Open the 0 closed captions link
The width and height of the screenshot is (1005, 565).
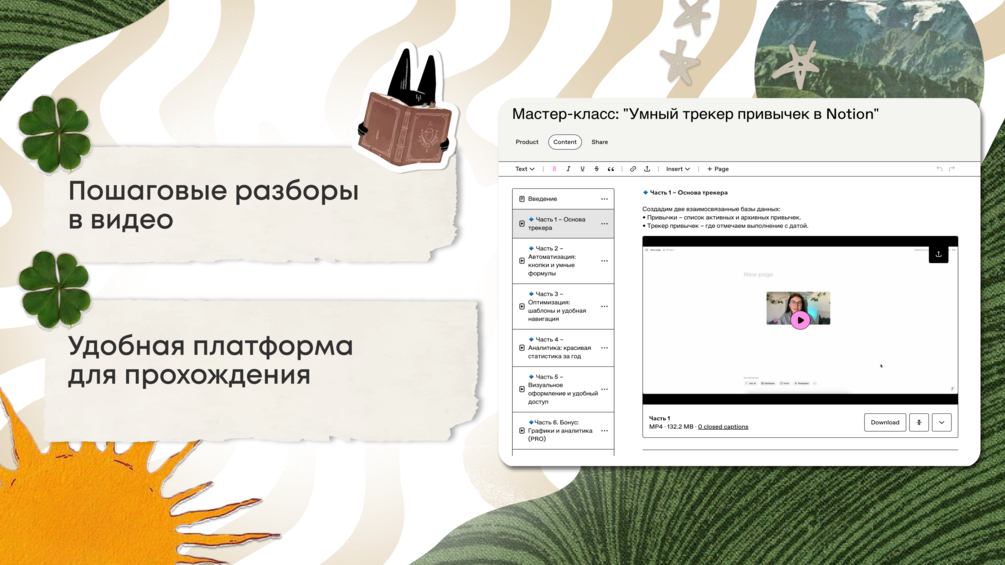point(723,427)
